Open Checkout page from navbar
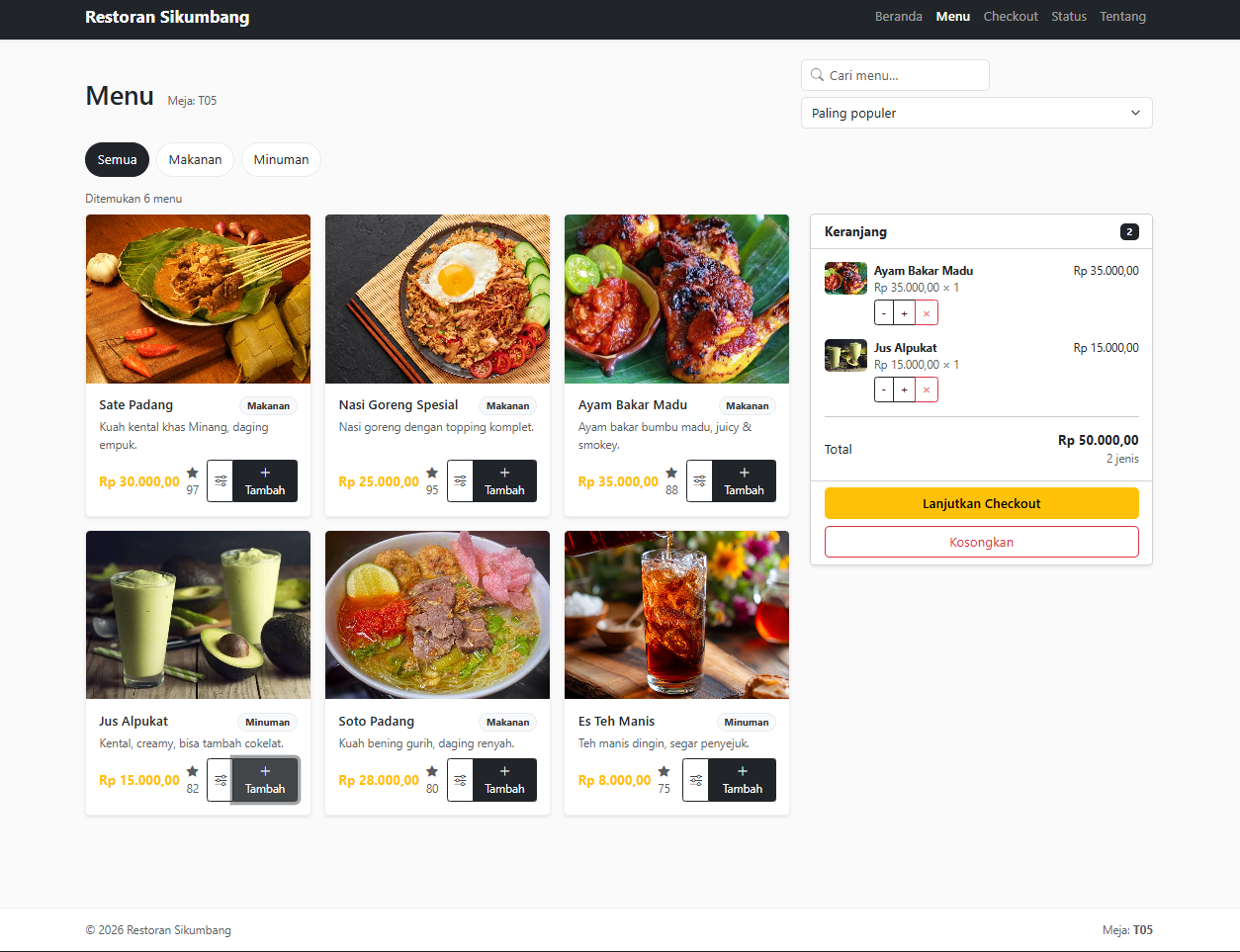Viewport: 1240px width, 952px height. (x=1010, y=17)
